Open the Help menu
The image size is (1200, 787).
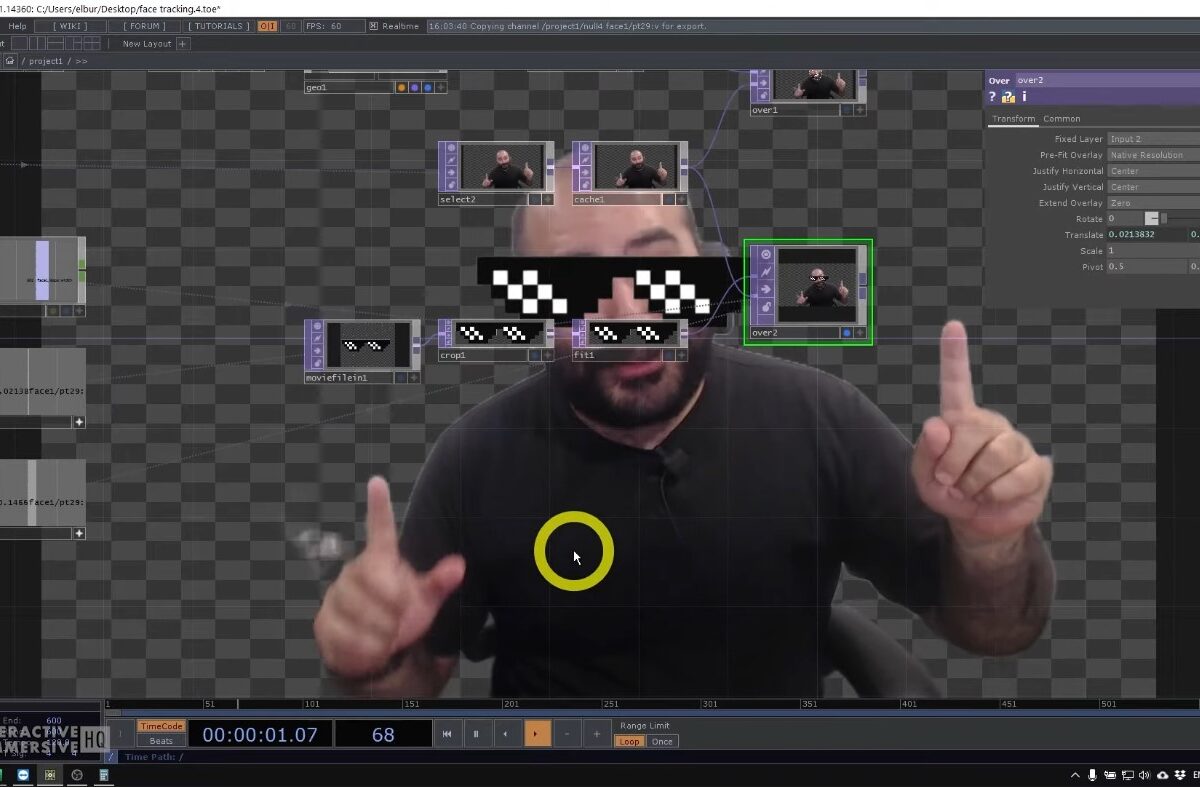tap(17, 26)
